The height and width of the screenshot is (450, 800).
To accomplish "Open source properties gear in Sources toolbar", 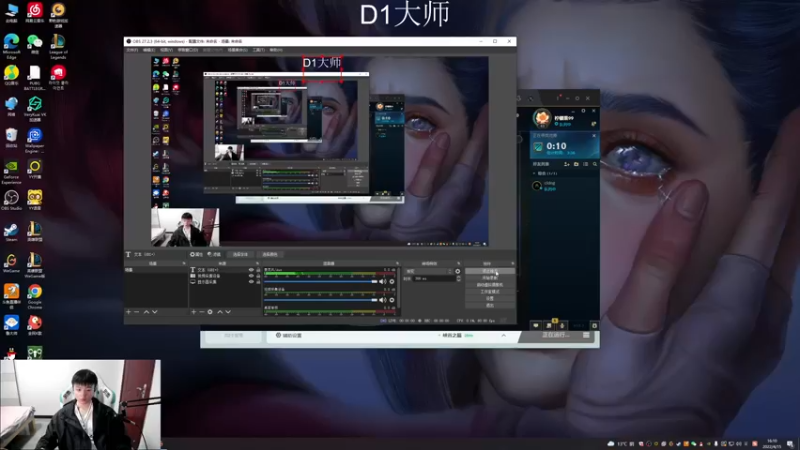I will pyautogui.click(x=210, y=312).
